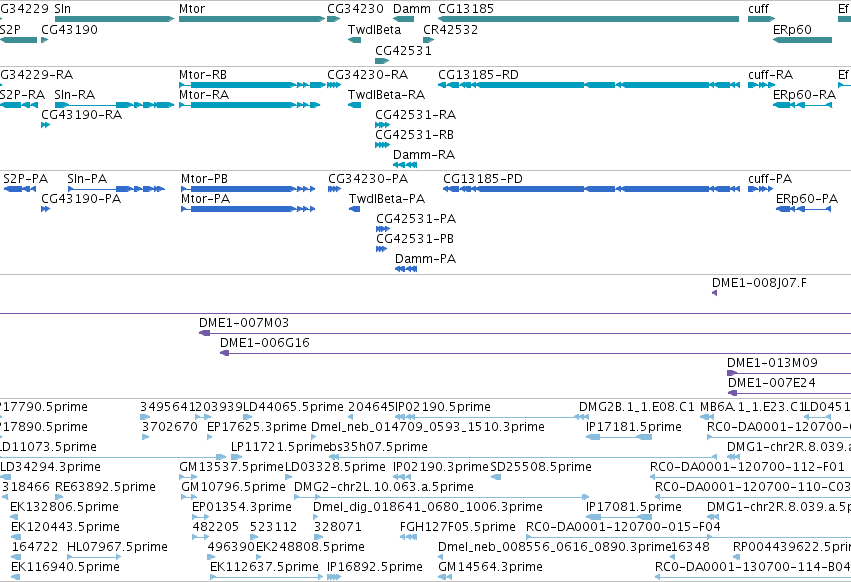851x582 pixels.
Task: Click the IP16892.5prime label
Action: pyautogui.click(x=375, y=567)
